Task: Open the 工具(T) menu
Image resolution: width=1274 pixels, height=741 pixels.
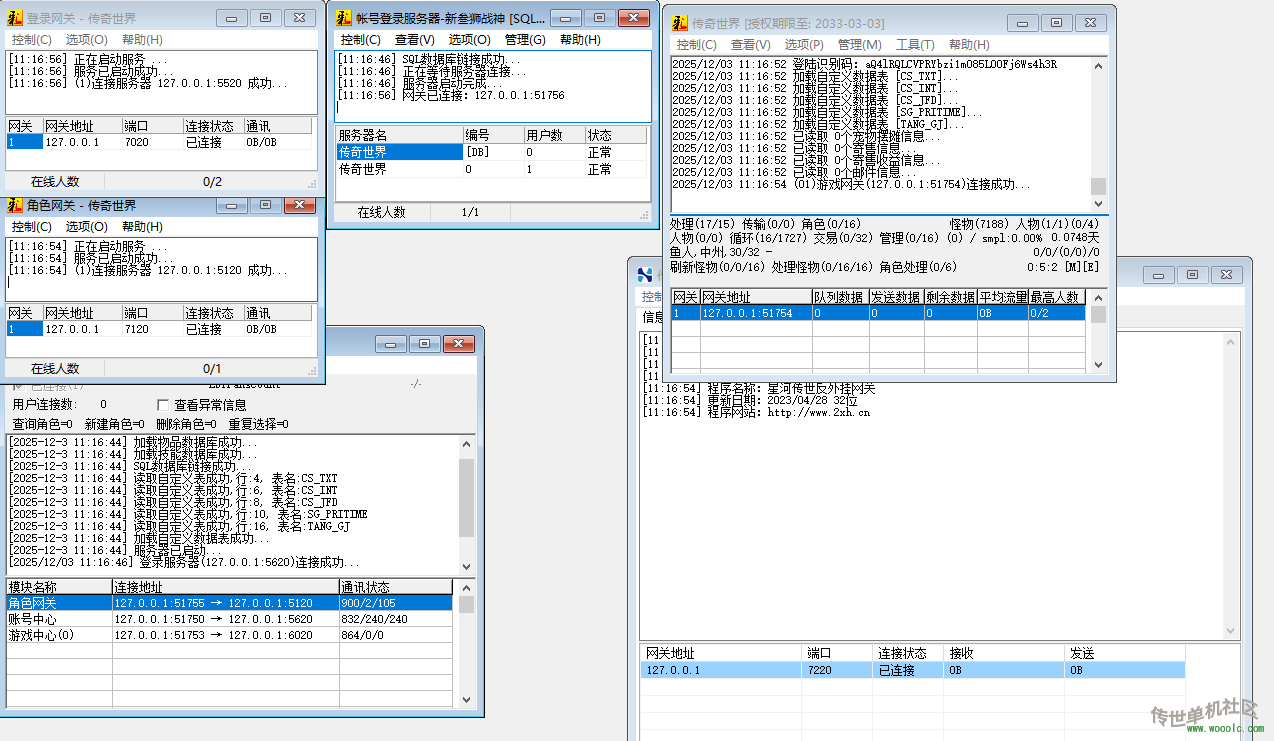Action: [x=914, y=45]
